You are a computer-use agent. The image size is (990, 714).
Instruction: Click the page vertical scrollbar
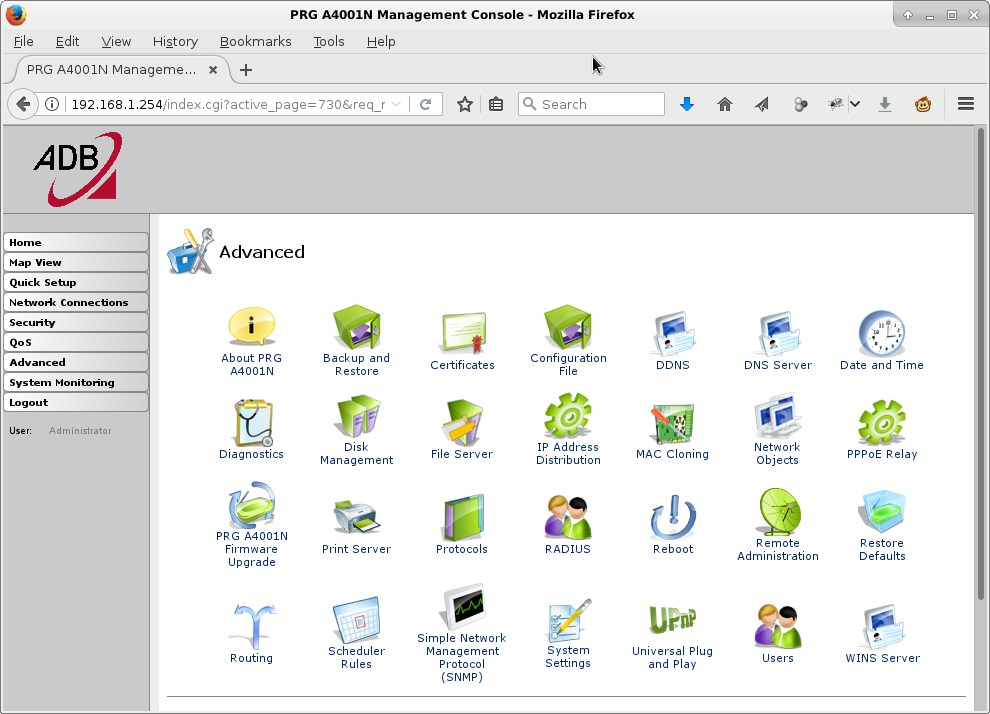[x=981, y=365]
